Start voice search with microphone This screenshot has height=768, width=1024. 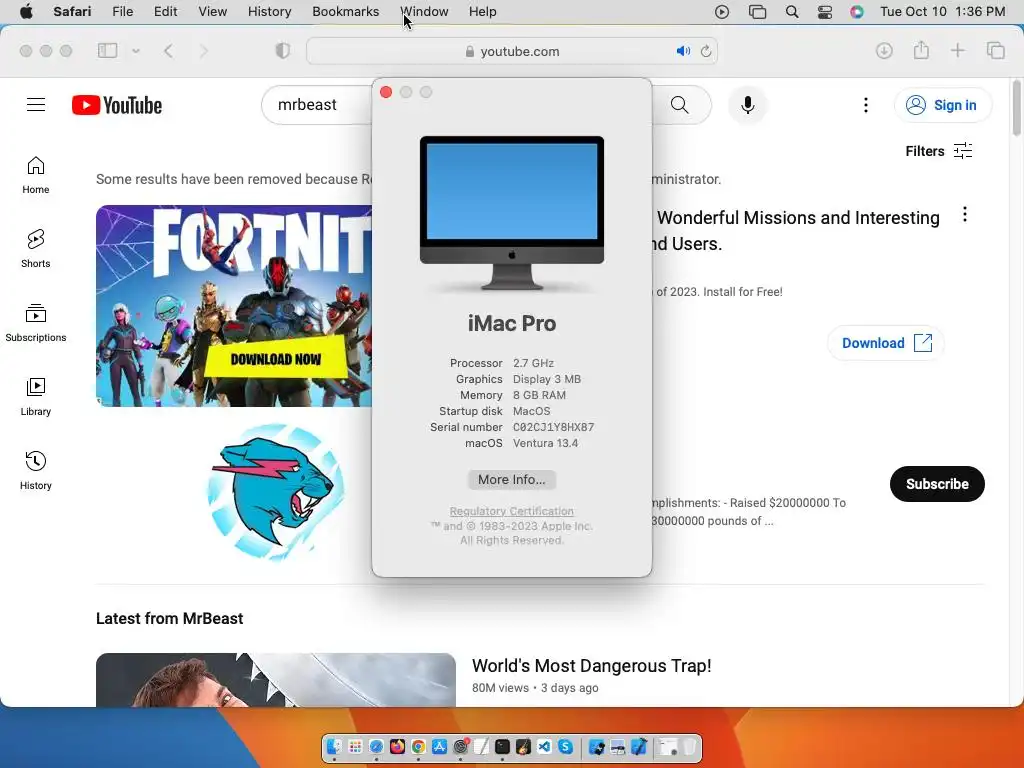point(748,104)
